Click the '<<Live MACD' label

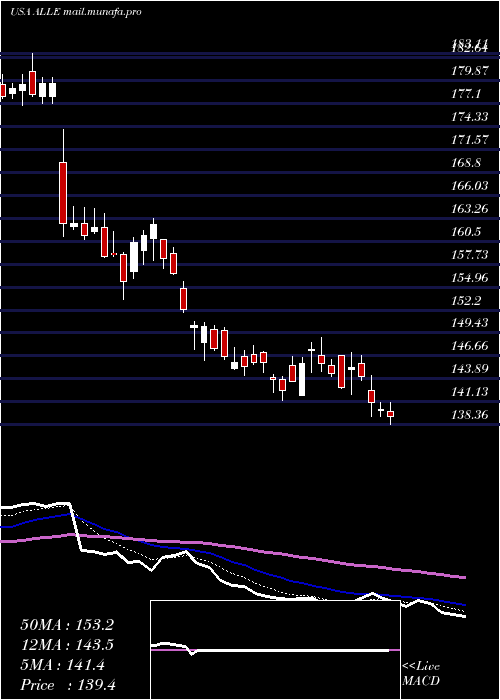421,674
